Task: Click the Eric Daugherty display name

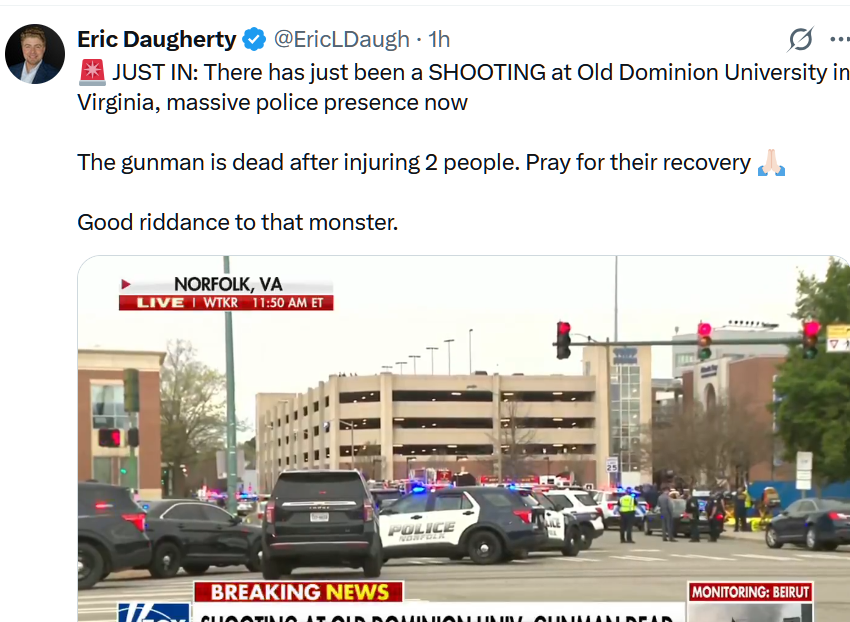Action: click(157, 39)
